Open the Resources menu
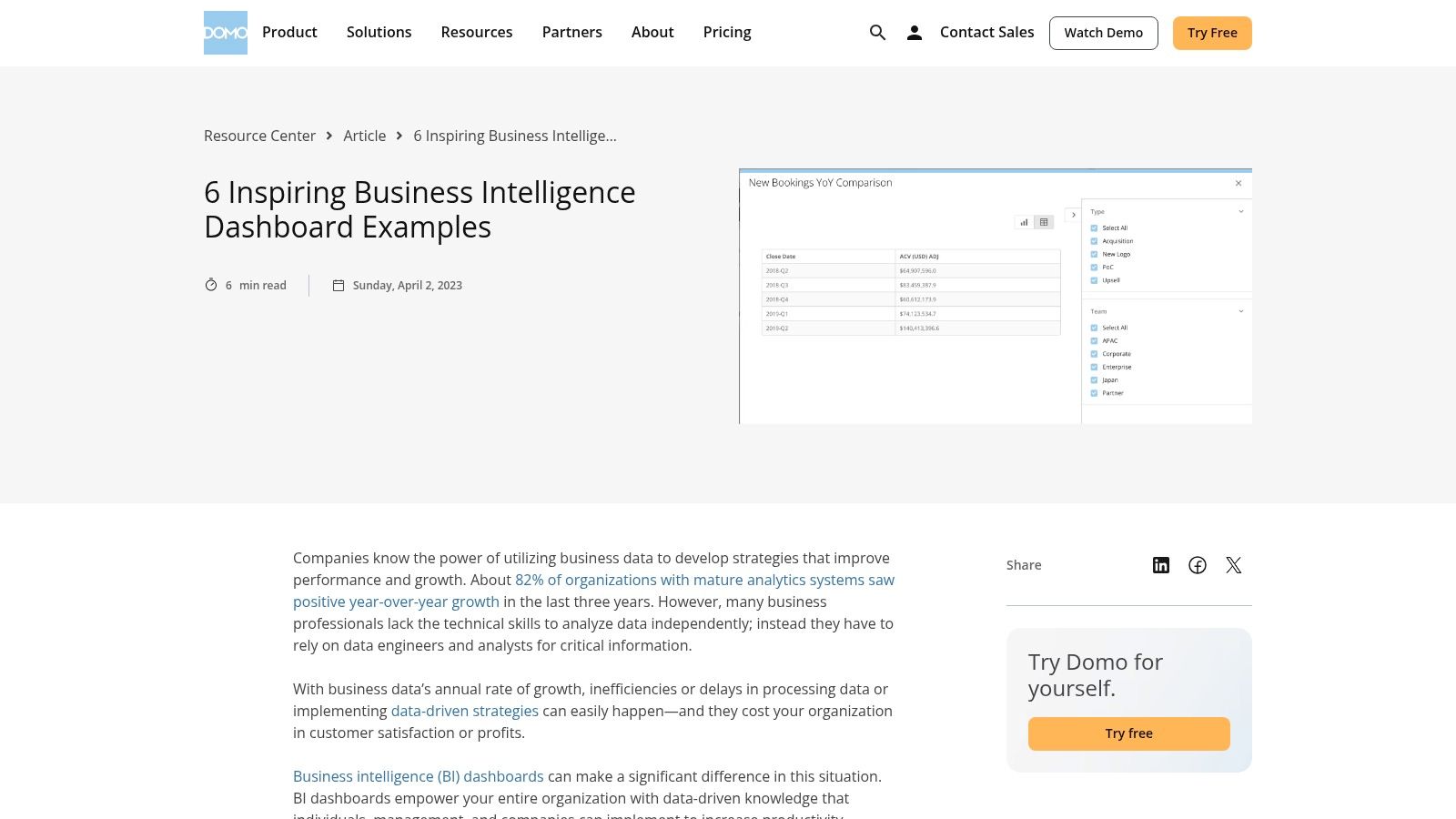 click(x=477, y=32)
